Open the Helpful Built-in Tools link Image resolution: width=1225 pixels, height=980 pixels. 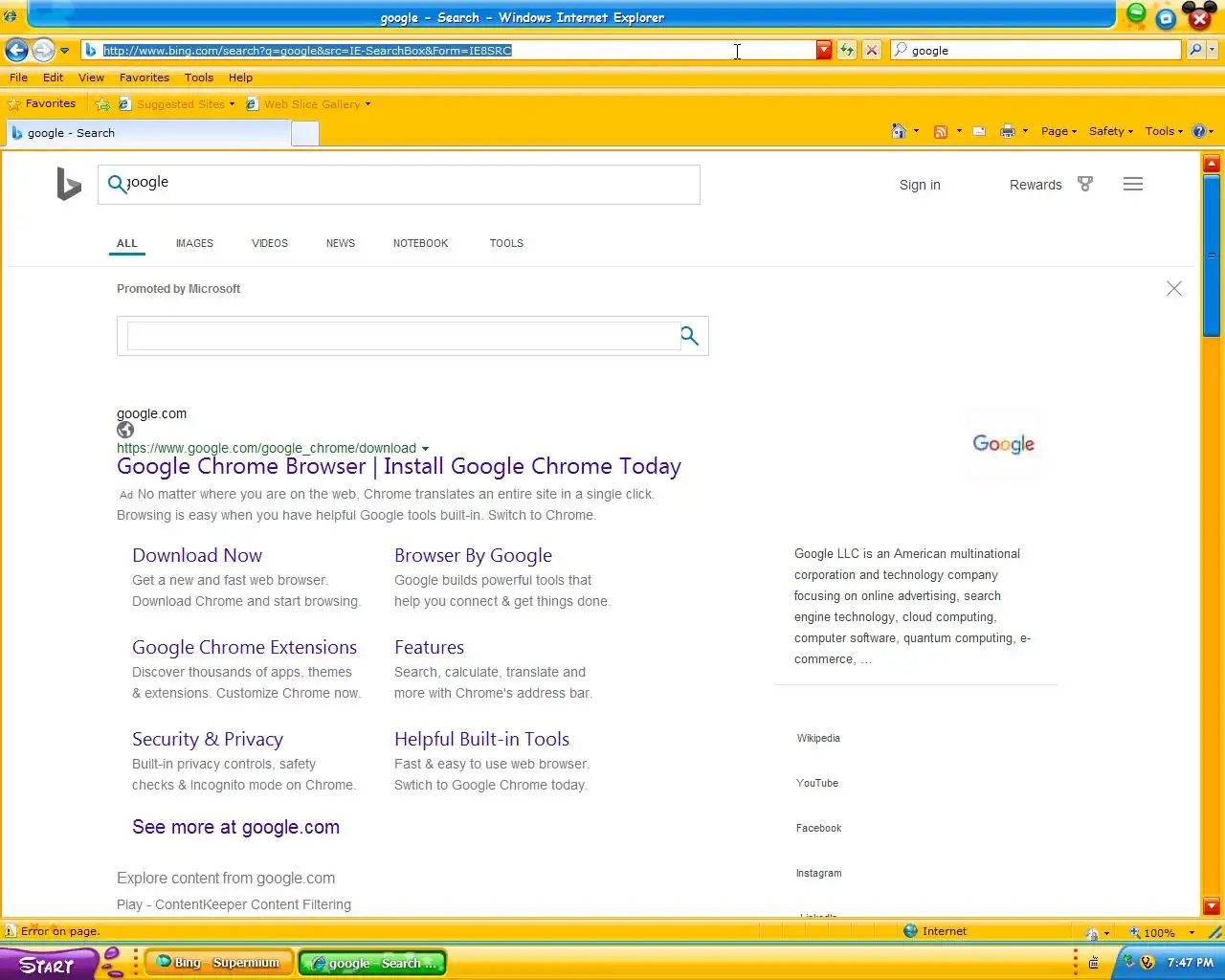[x=481, y=739]
